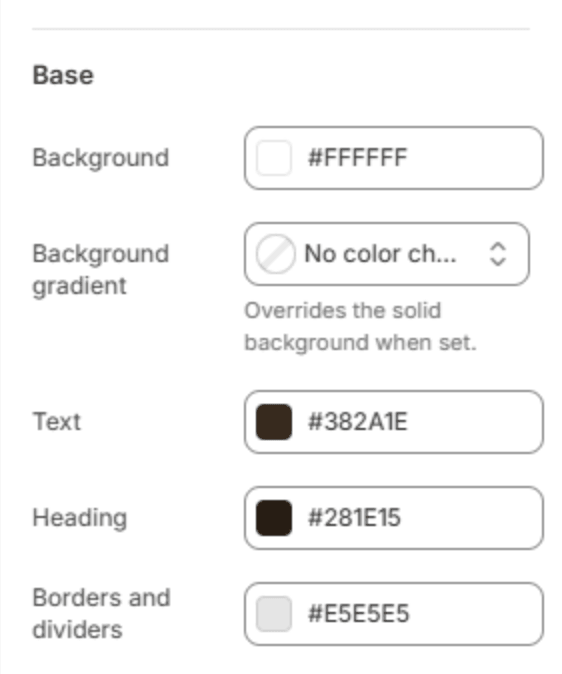Click the #281E15 heading hex field
The image size is (562, 674).
pos(393,518)
